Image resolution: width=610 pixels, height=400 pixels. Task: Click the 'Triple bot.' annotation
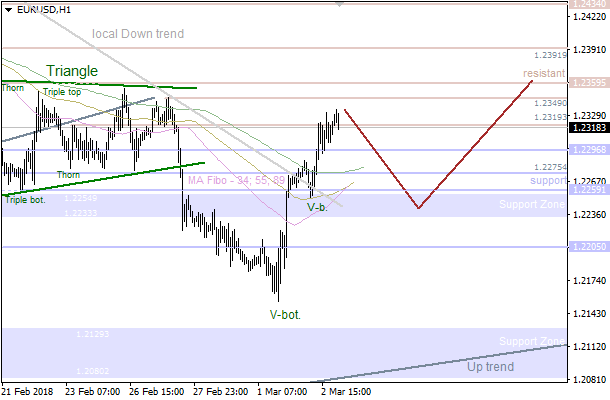pos(25,199)
